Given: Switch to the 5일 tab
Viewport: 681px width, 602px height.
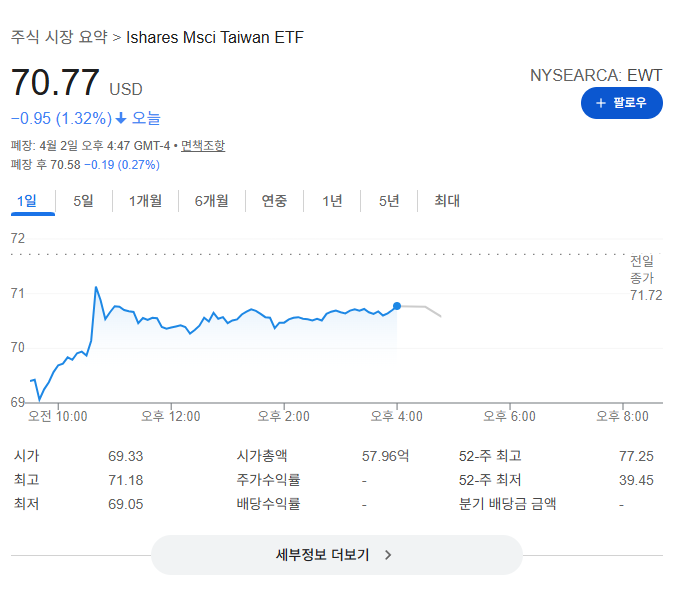Looking at the screenshot, I should pyautogui.click(x=83, y=201).
